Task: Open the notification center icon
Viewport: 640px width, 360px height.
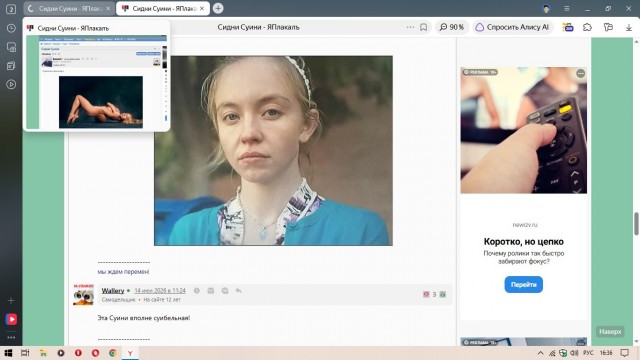Action: (x=624, y=353)
